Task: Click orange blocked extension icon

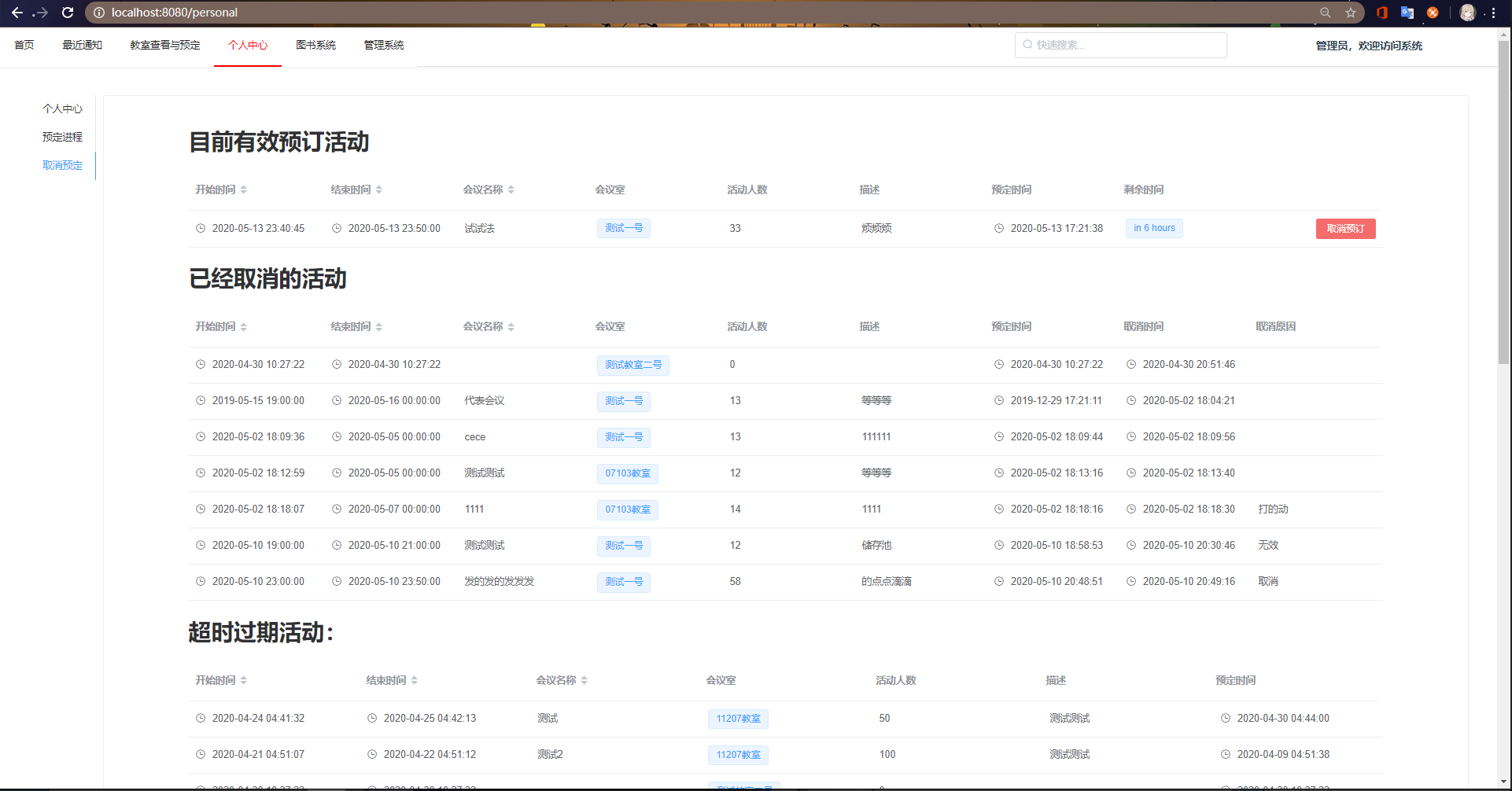Action: coord(1433,13)
